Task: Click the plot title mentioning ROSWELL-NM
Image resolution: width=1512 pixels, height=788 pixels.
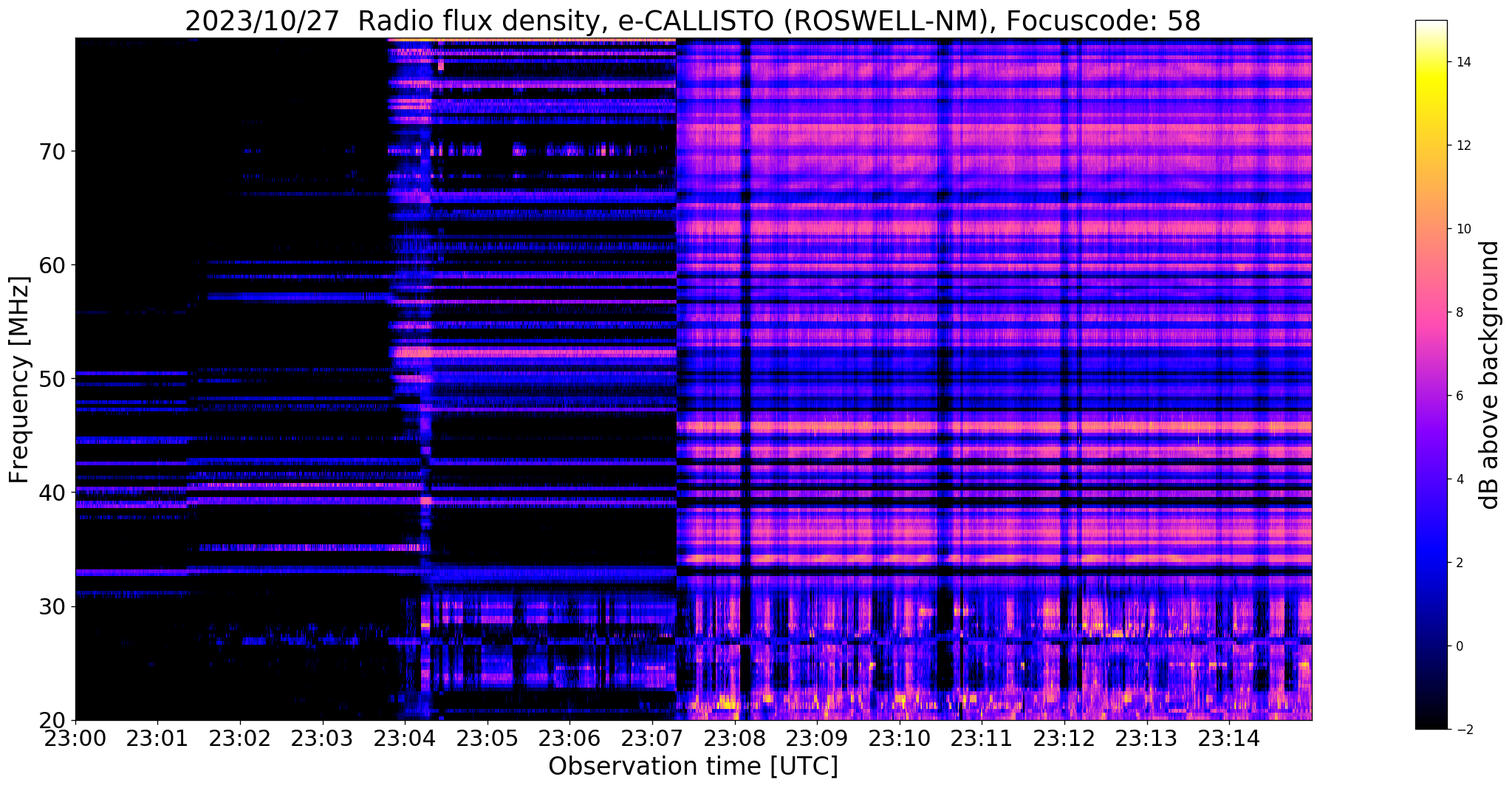Action: pos(693,21)
